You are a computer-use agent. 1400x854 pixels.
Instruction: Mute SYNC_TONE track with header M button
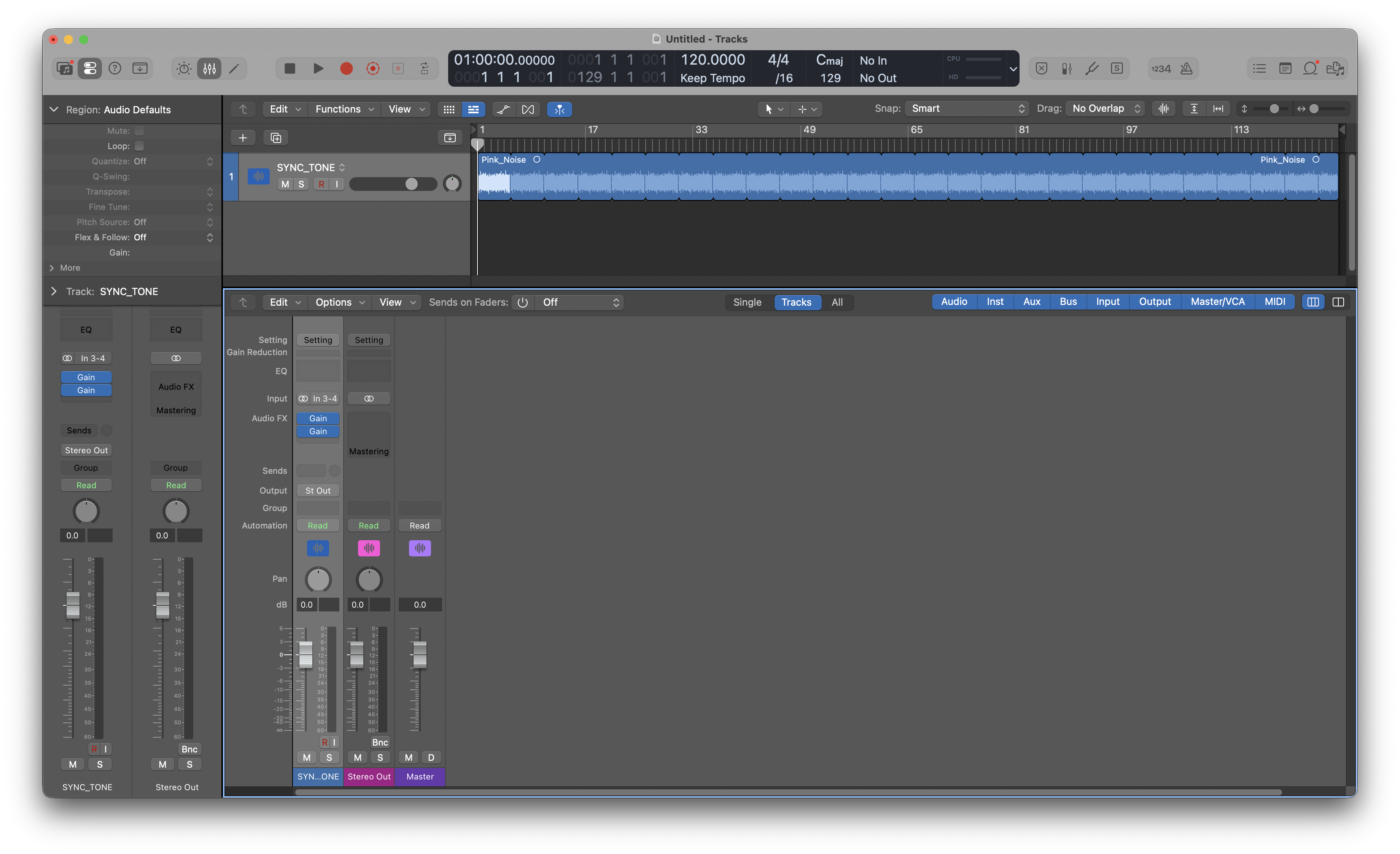point(285,184)
